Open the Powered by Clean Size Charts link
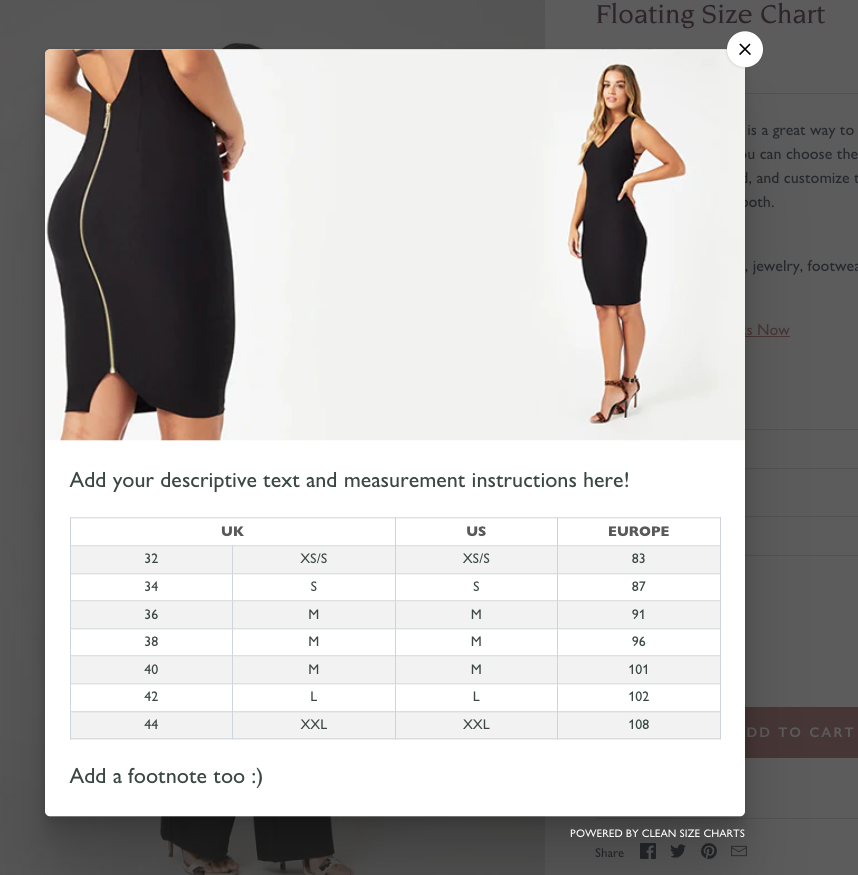Screen dimensions: 858x875 point(657,833)
